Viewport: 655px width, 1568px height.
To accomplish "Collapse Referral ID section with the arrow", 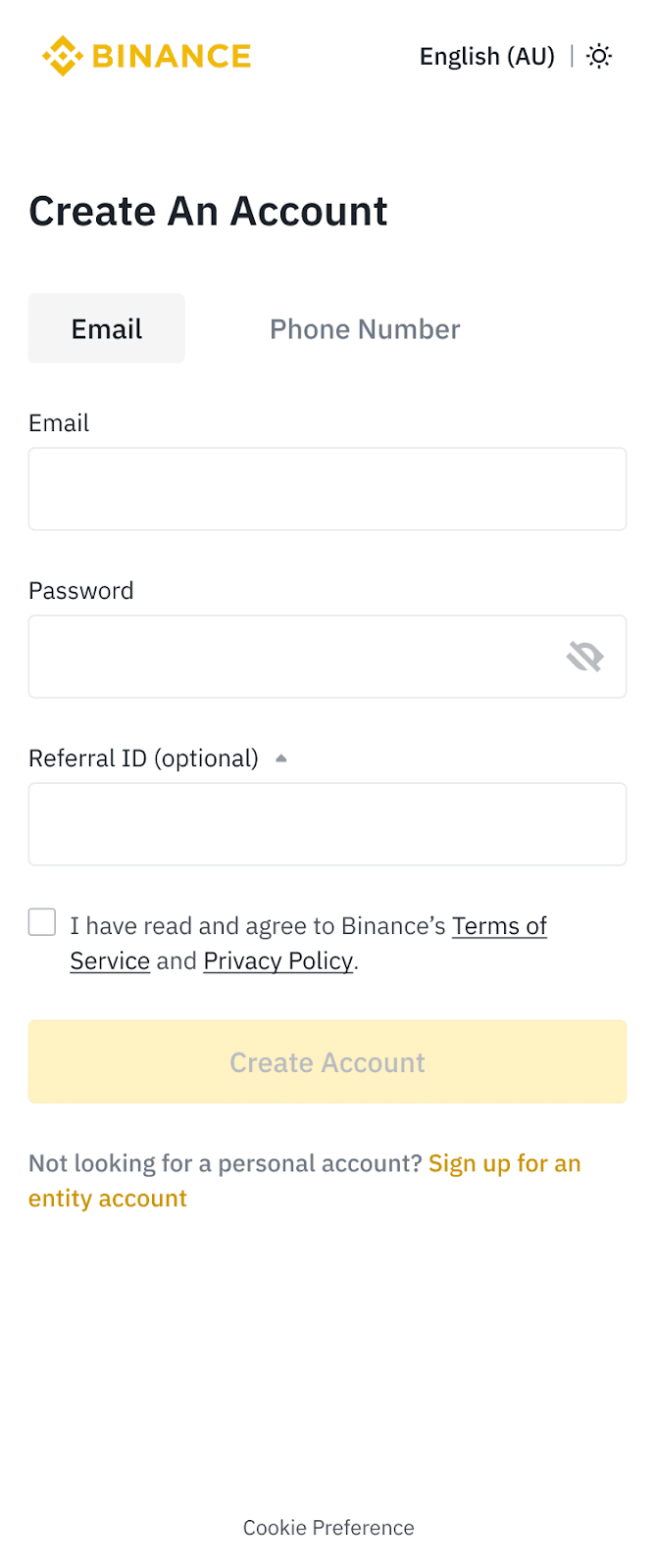I will [x=281, y=759].
